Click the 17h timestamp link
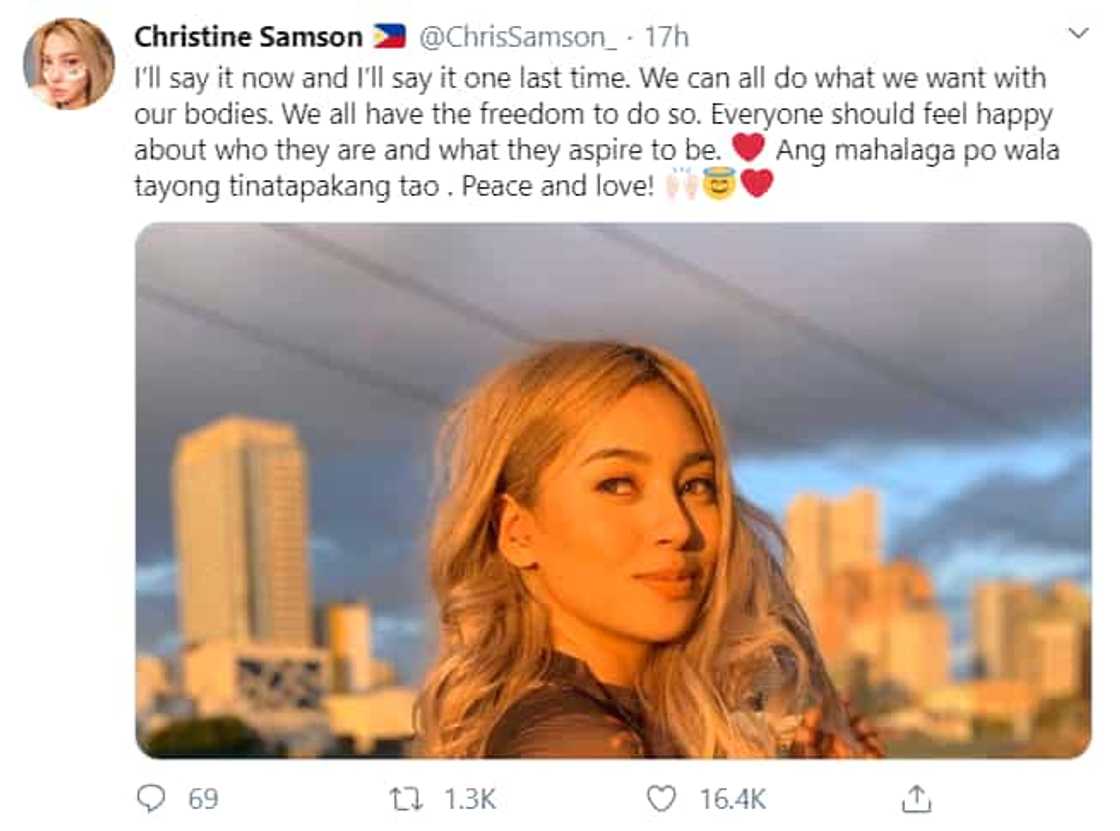This screenshot has height=831, width=1120. pos(667,37)
